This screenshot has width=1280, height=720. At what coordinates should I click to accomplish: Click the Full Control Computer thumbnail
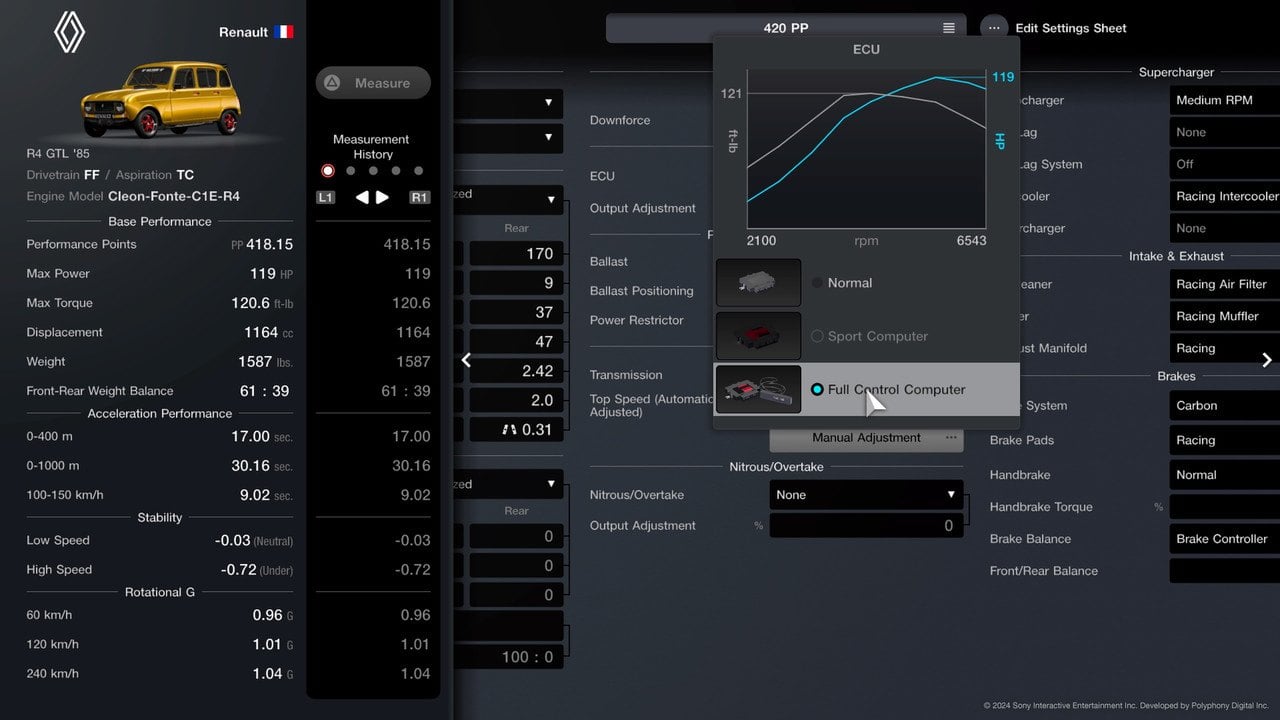point(758,389)
